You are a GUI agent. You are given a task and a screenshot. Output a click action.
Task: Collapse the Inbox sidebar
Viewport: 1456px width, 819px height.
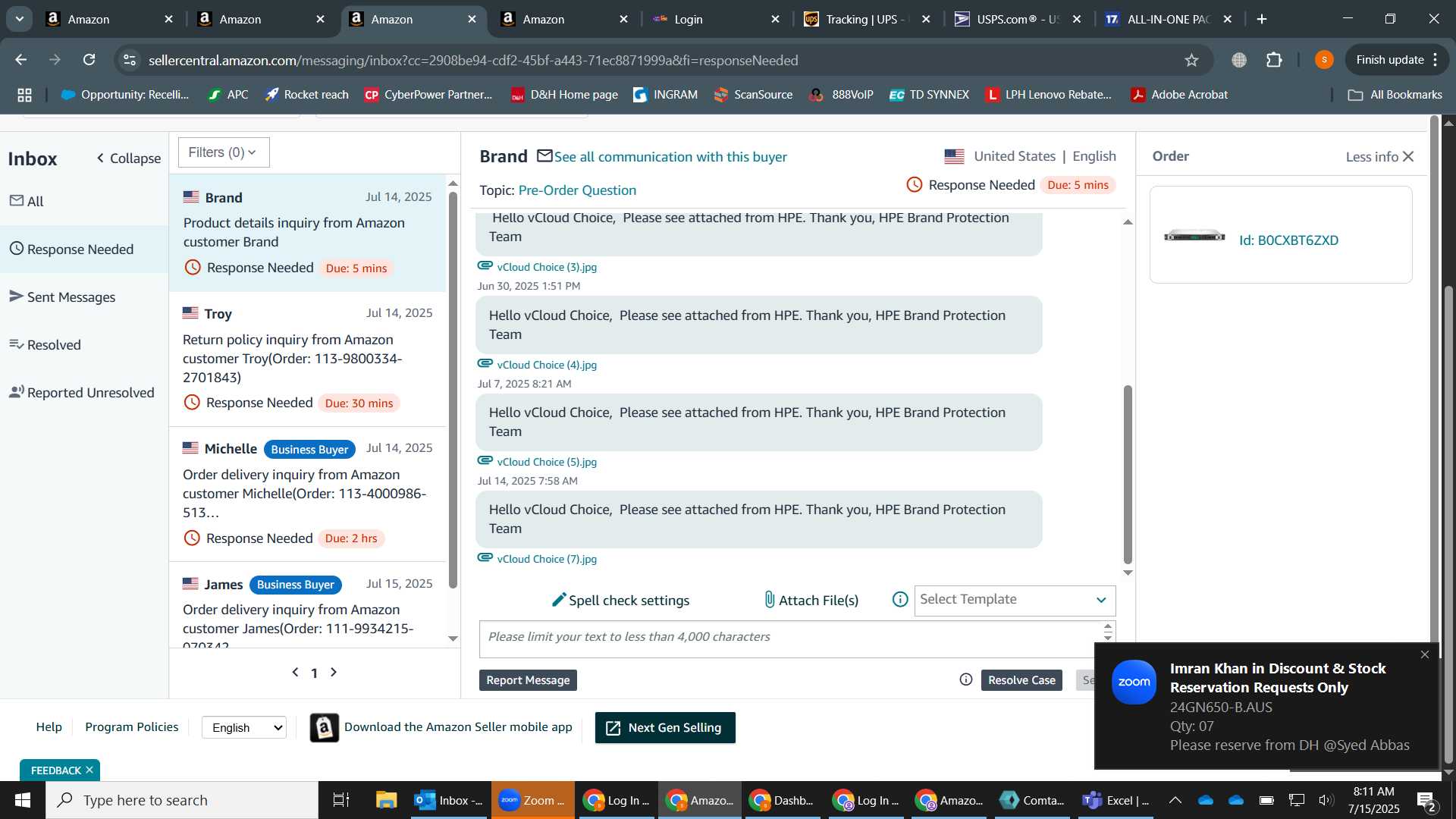pos(129,158)
